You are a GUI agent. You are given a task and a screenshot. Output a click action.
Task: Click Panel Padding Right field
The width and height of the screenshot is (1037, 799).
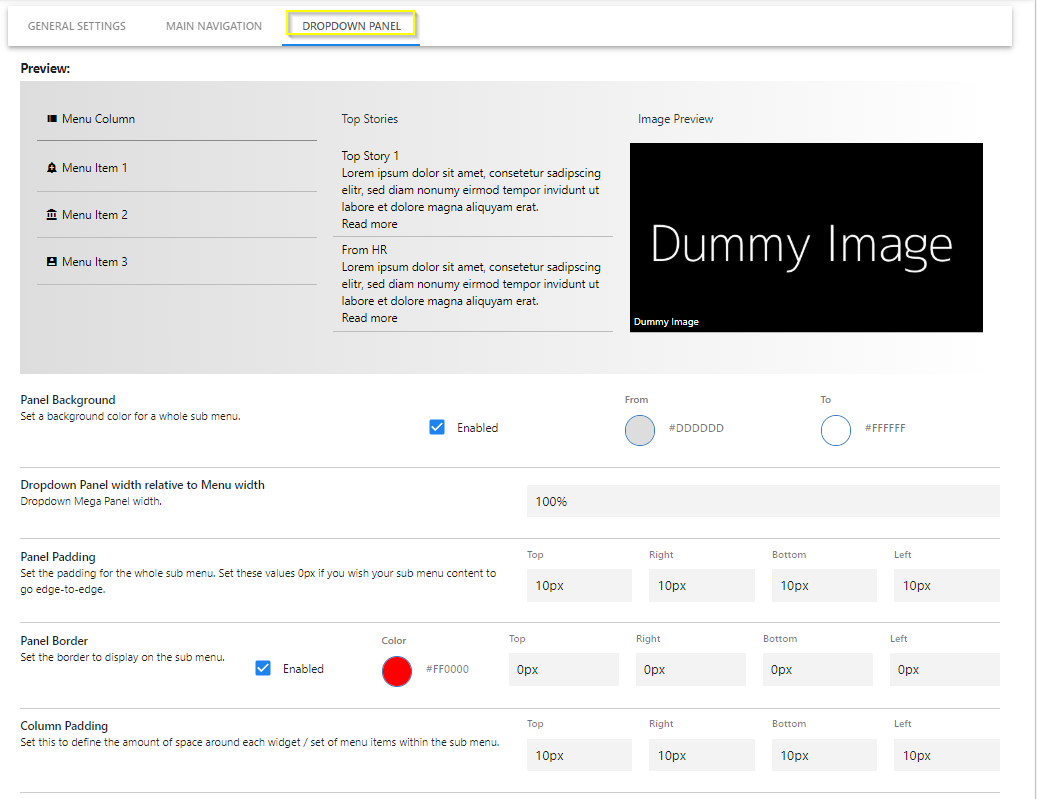(x=702, y=585)
